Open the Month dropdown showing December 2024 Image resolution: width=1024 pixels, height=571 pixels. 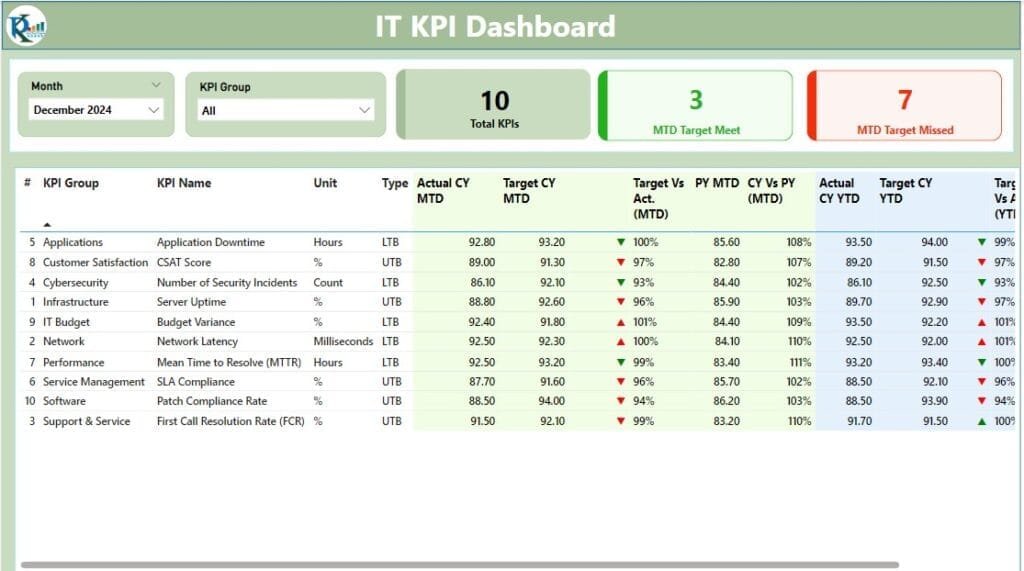click(x=96, y=110)
